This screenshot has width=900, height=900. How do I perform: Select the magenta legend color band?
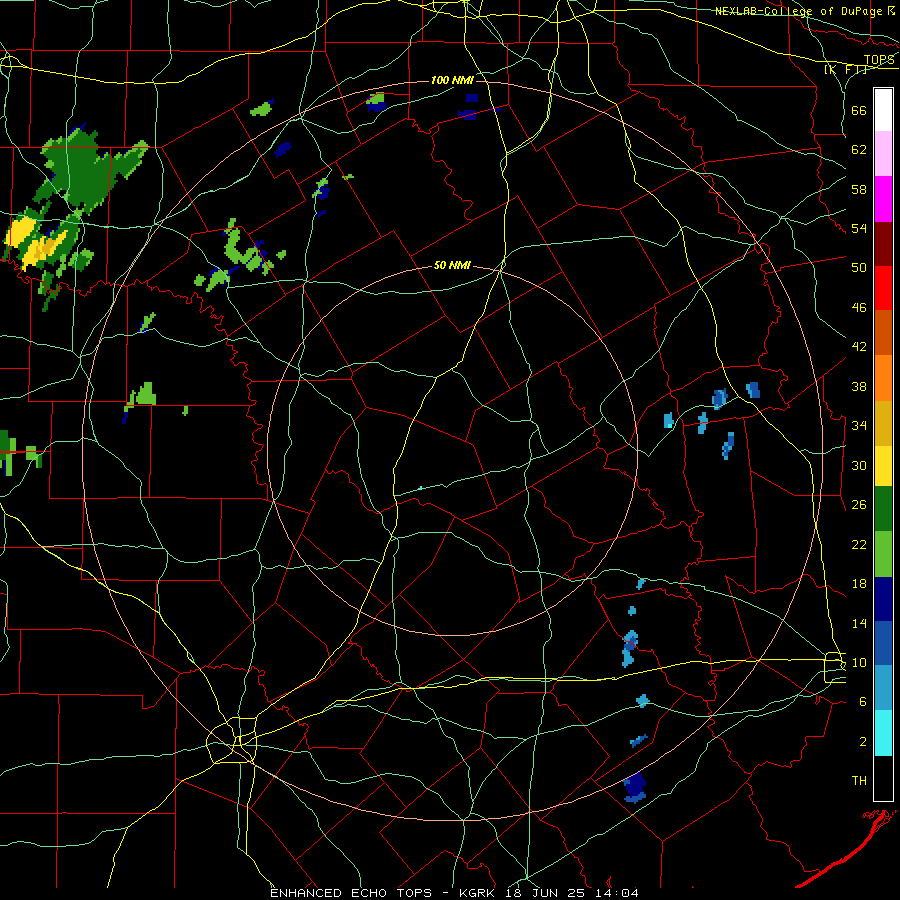click(883, 199)
